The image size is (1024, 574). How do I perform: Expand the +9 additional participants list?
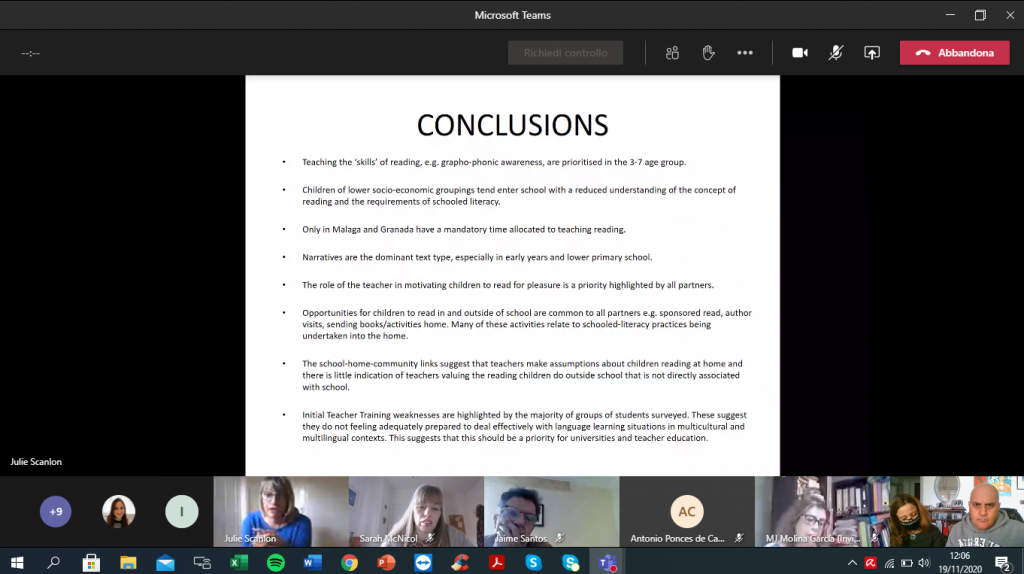coord(56,511)
